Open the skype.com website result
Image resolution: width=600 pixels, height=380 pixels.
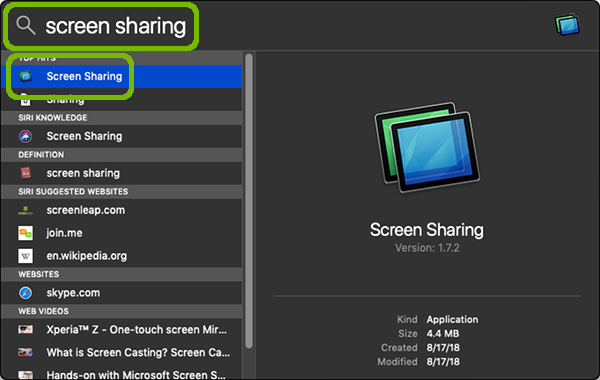coord(122,293)
